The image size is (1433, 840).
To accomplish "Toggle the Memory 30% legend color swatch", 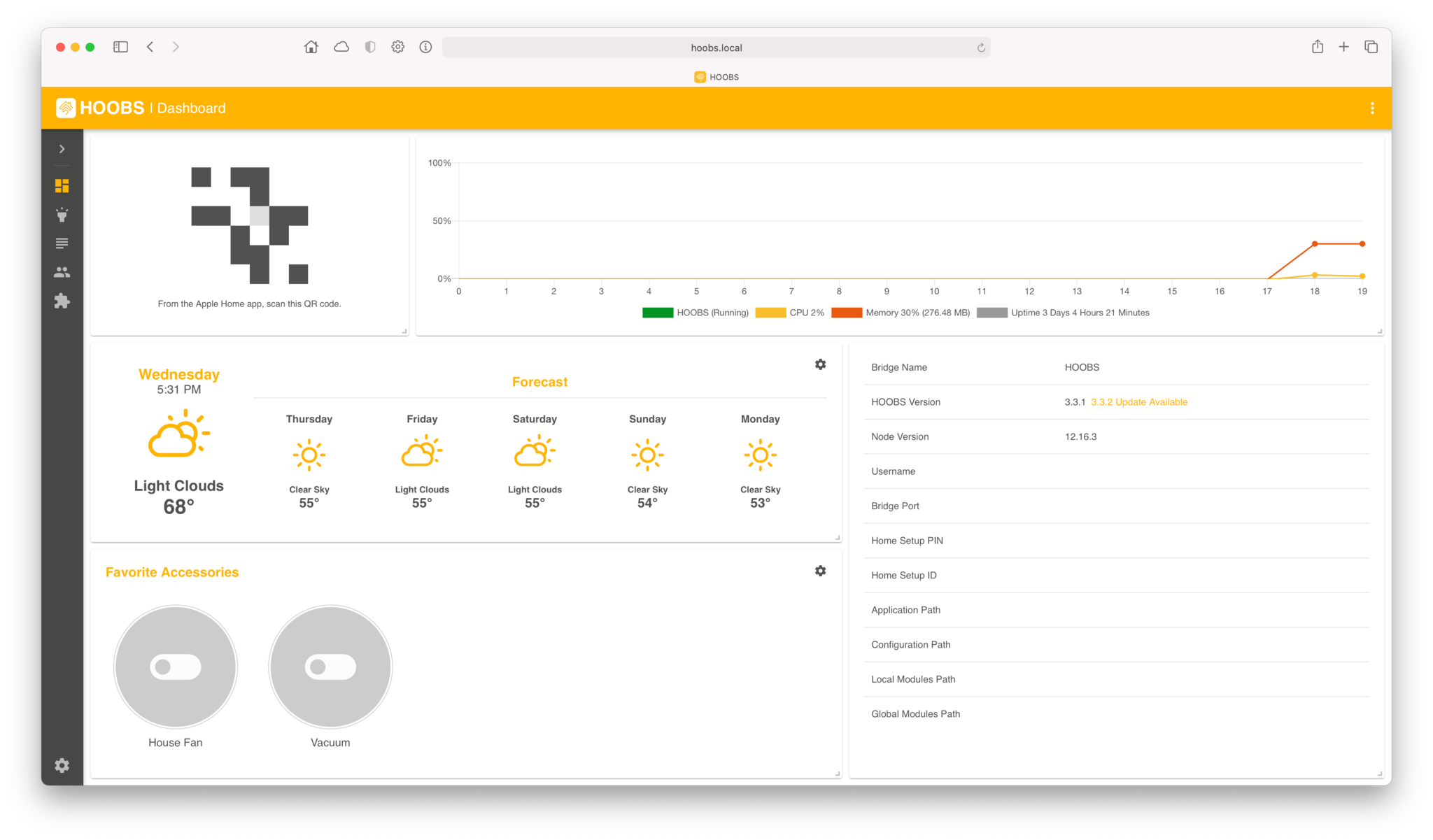I will pyautogui.click(x=846, y=313).
